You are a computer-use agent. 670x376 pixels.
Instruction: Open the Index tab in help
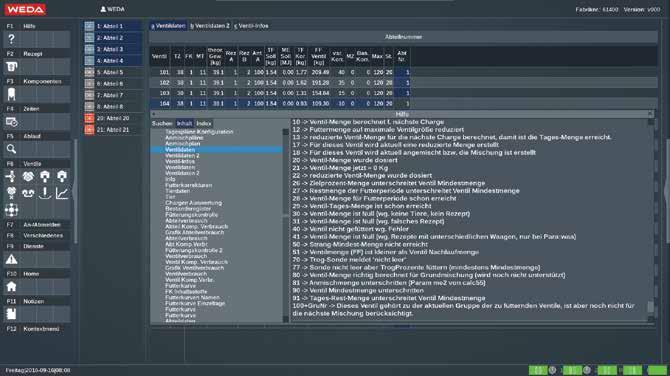(x=203, y=123)
